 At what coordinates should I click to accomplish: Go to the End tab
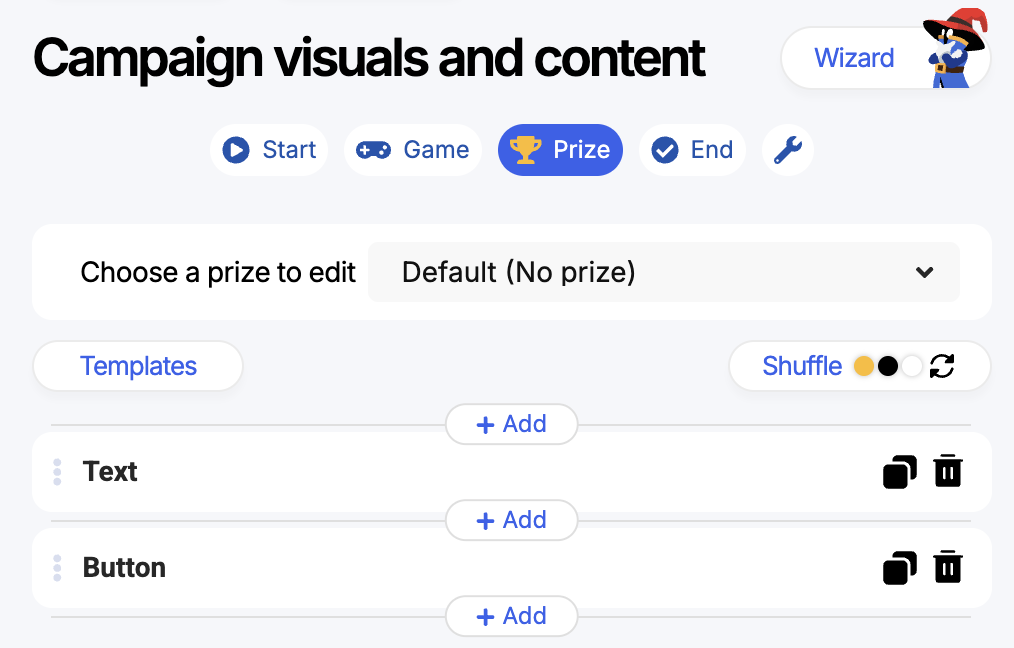coord(692,150)
